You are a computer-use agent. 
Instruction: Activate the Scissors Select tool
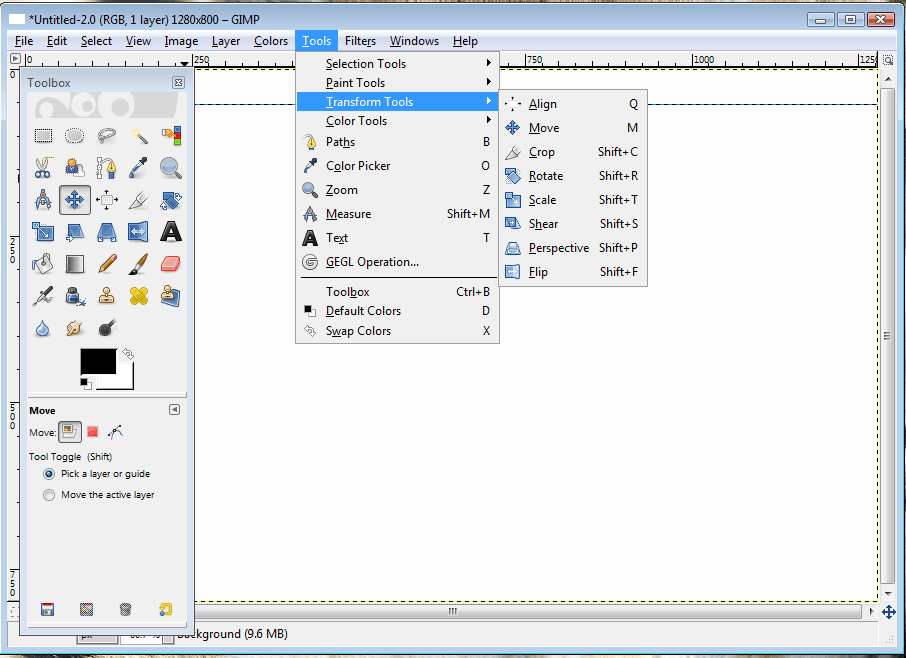[43, 167]
